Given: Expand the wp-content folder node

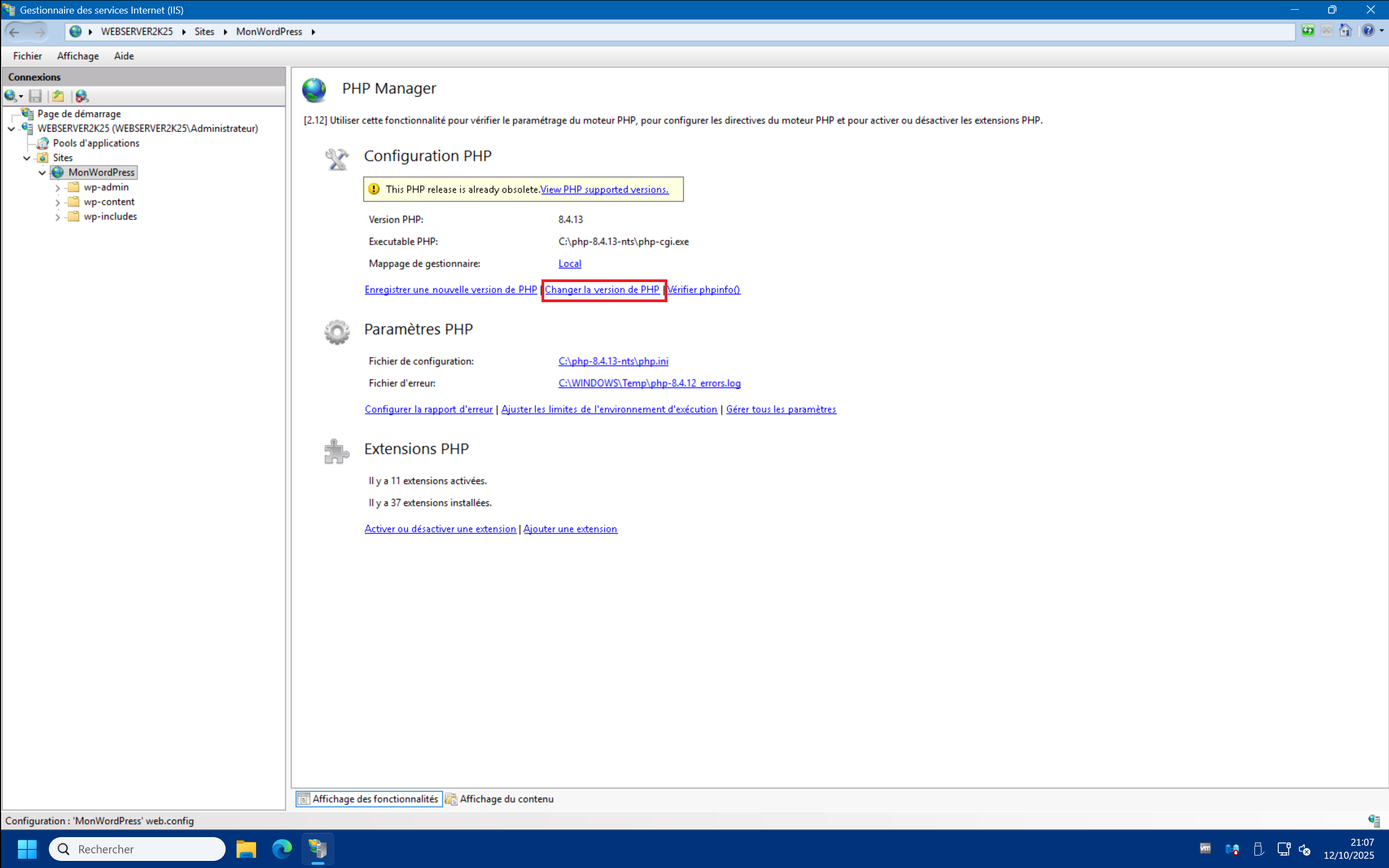Looking at the screenshot, I should 58,203.
